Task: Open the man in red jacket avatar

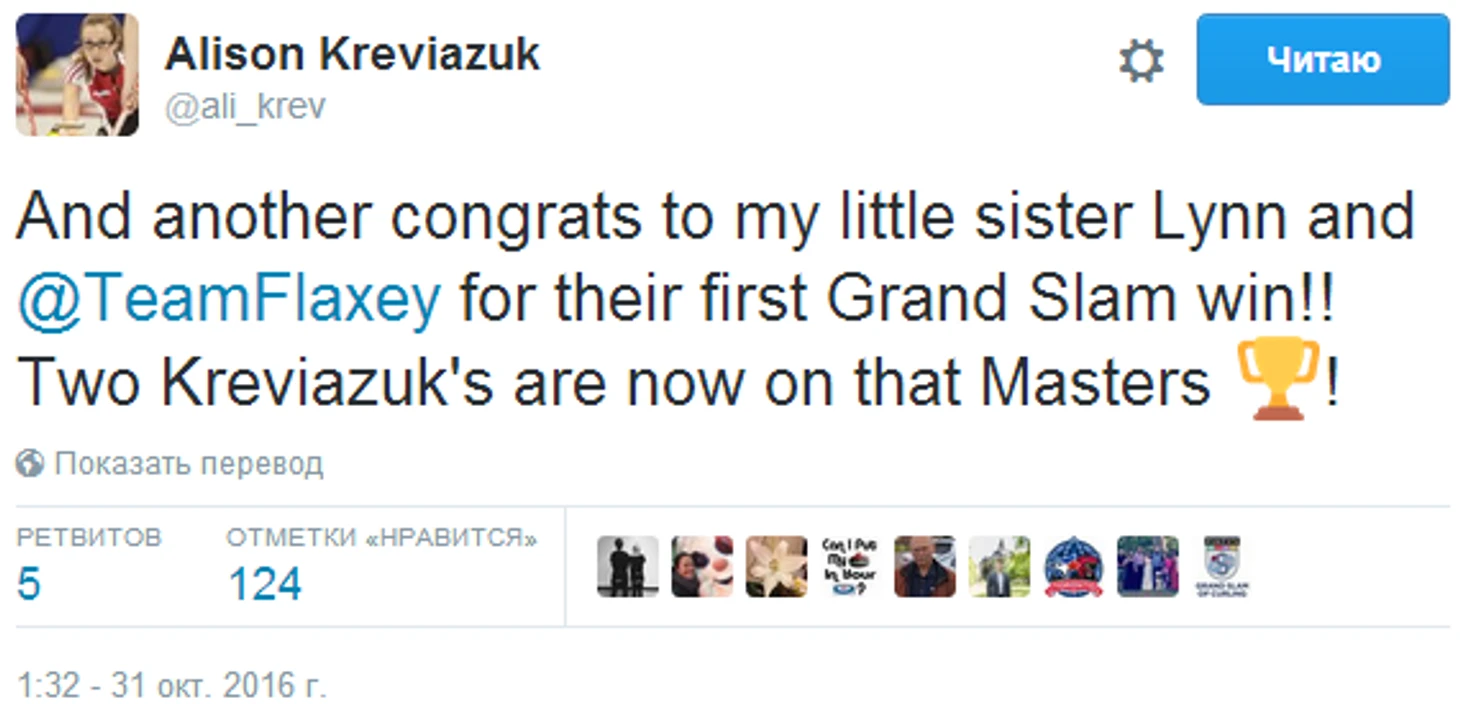Action: [924, 567]
